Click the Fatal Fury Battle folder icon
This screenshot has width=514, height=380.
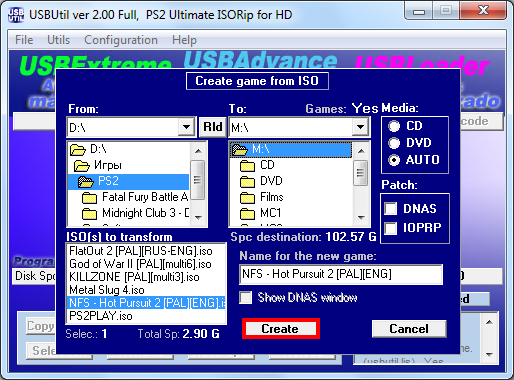(89, 197)
